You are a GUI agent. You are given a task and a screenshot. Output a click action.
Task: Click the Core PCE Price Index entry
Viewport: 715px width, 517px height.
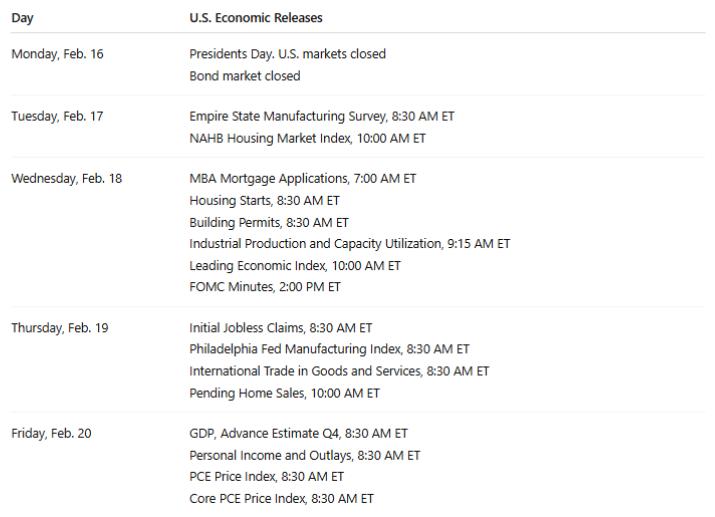coord(281,498)
